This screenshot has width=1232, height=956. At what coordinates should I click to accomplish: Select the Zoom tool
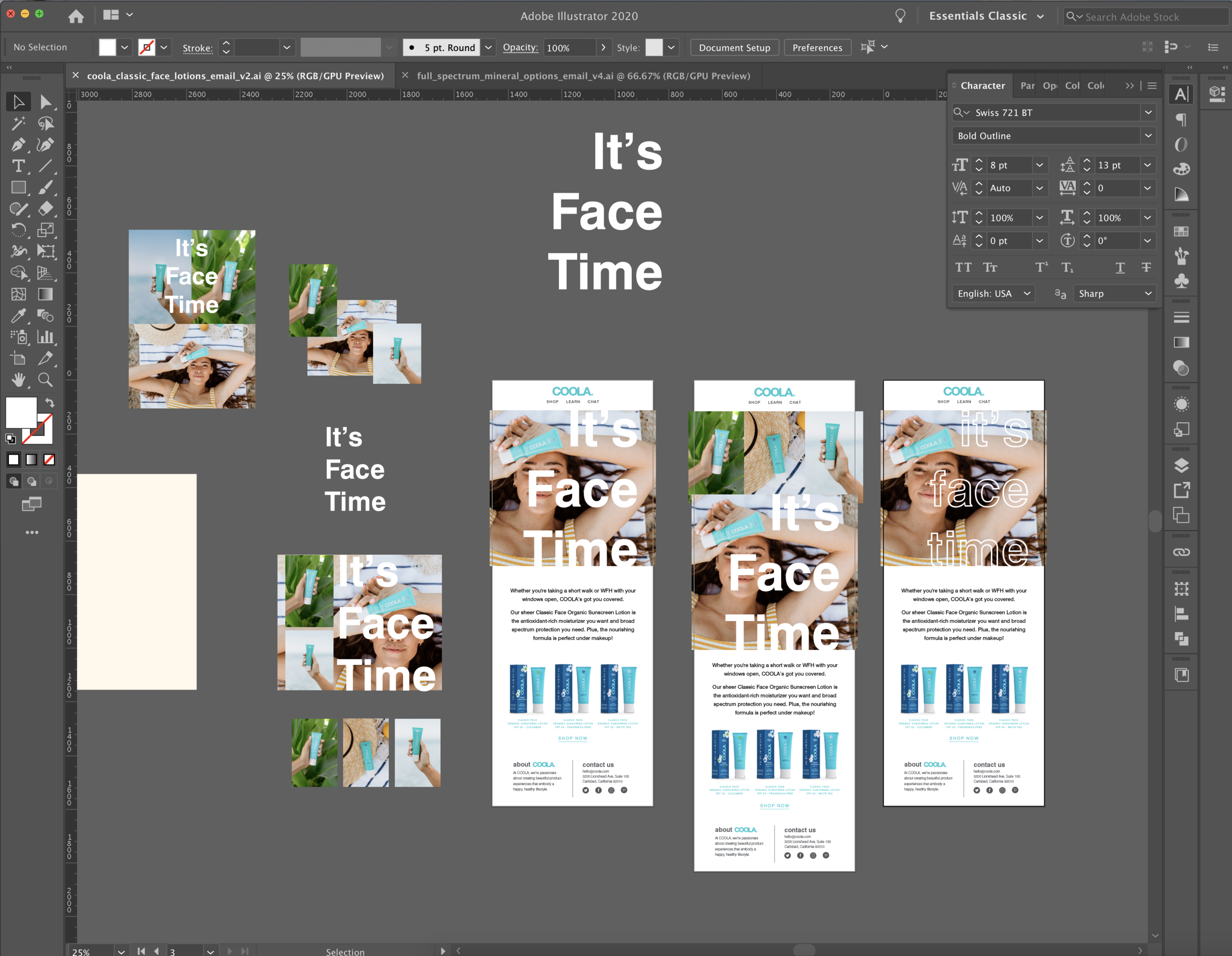click(x=46, y=380)
